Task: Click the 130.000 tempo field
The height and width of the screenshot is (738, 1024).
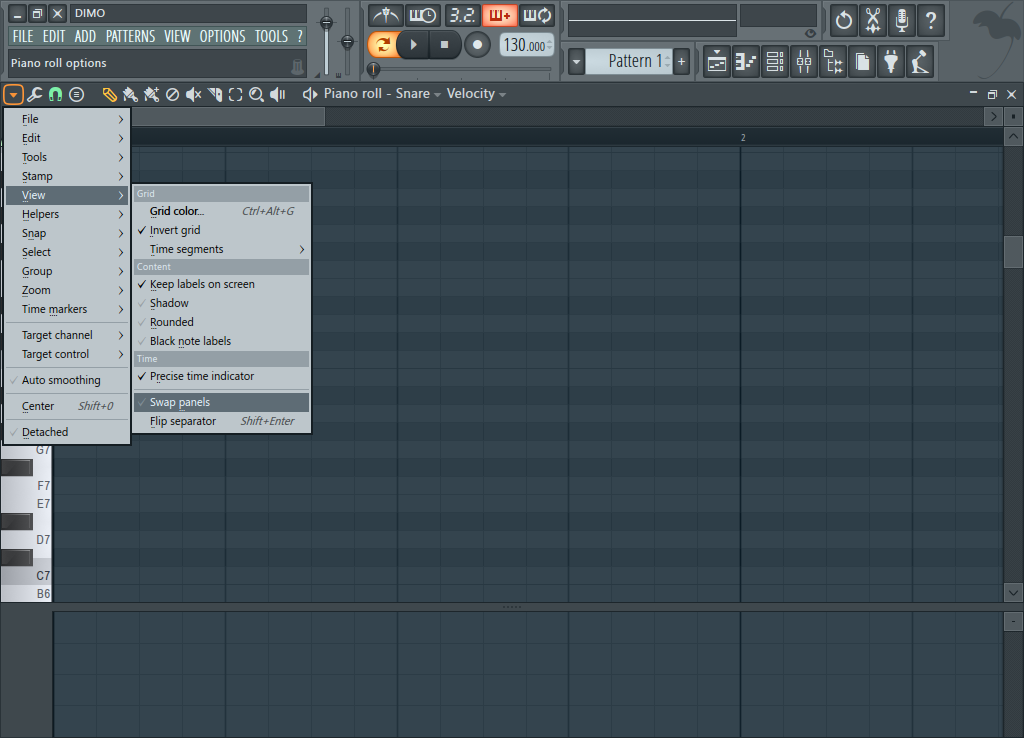Action: click(527, 45)
